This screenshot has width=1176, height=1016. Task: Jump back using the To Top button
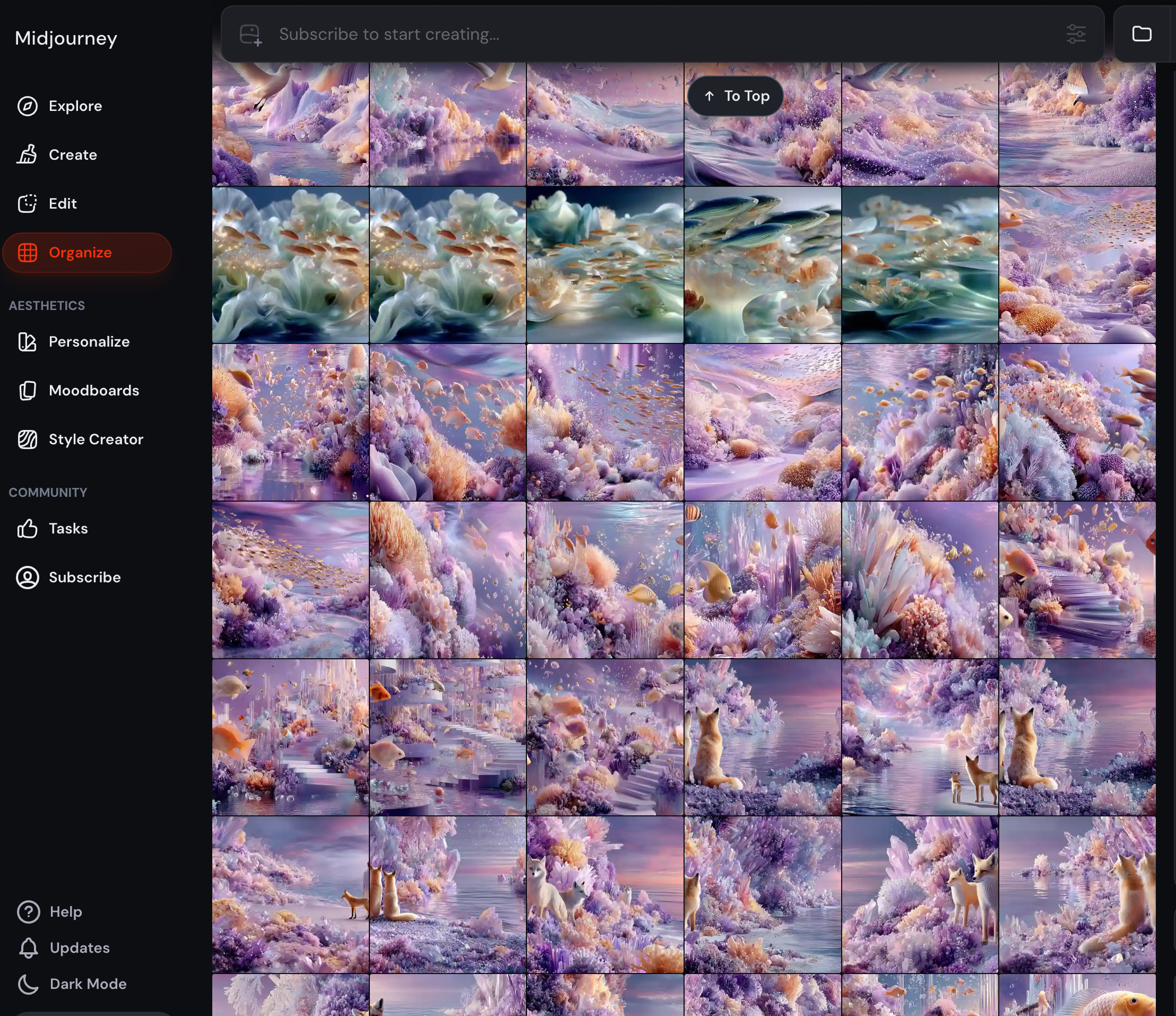point(736,96)
